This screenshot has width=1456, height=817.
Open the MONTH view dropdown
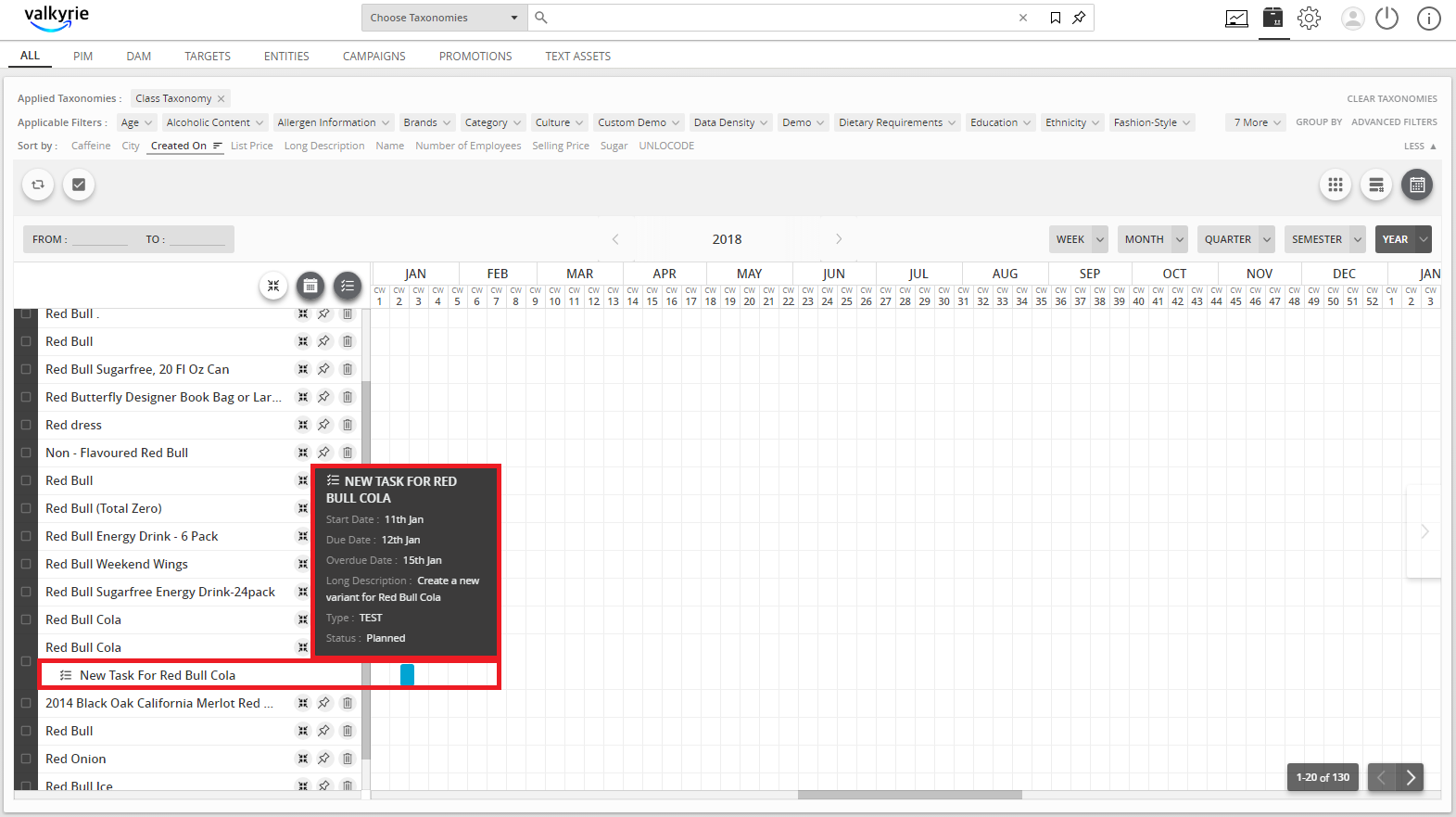coord(1152,239)
